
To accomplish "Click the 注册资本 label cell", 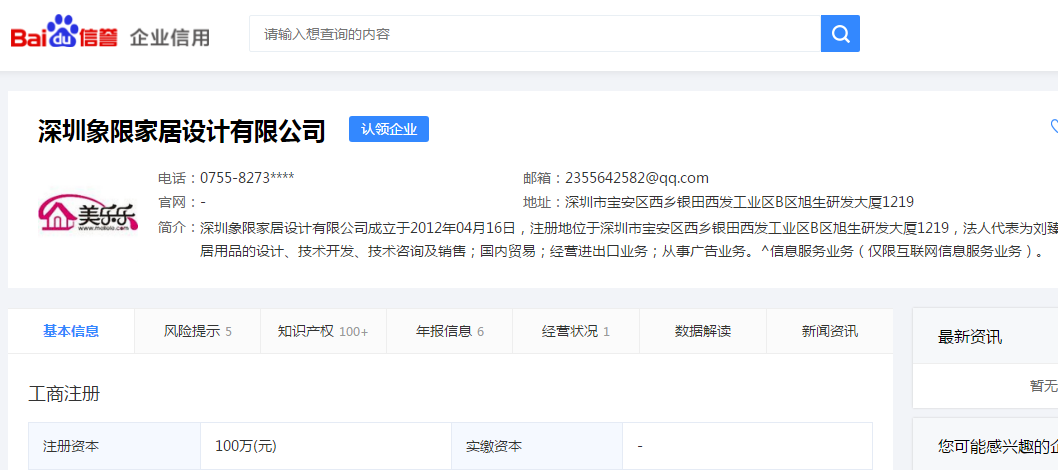I will (x=114, y=446).
